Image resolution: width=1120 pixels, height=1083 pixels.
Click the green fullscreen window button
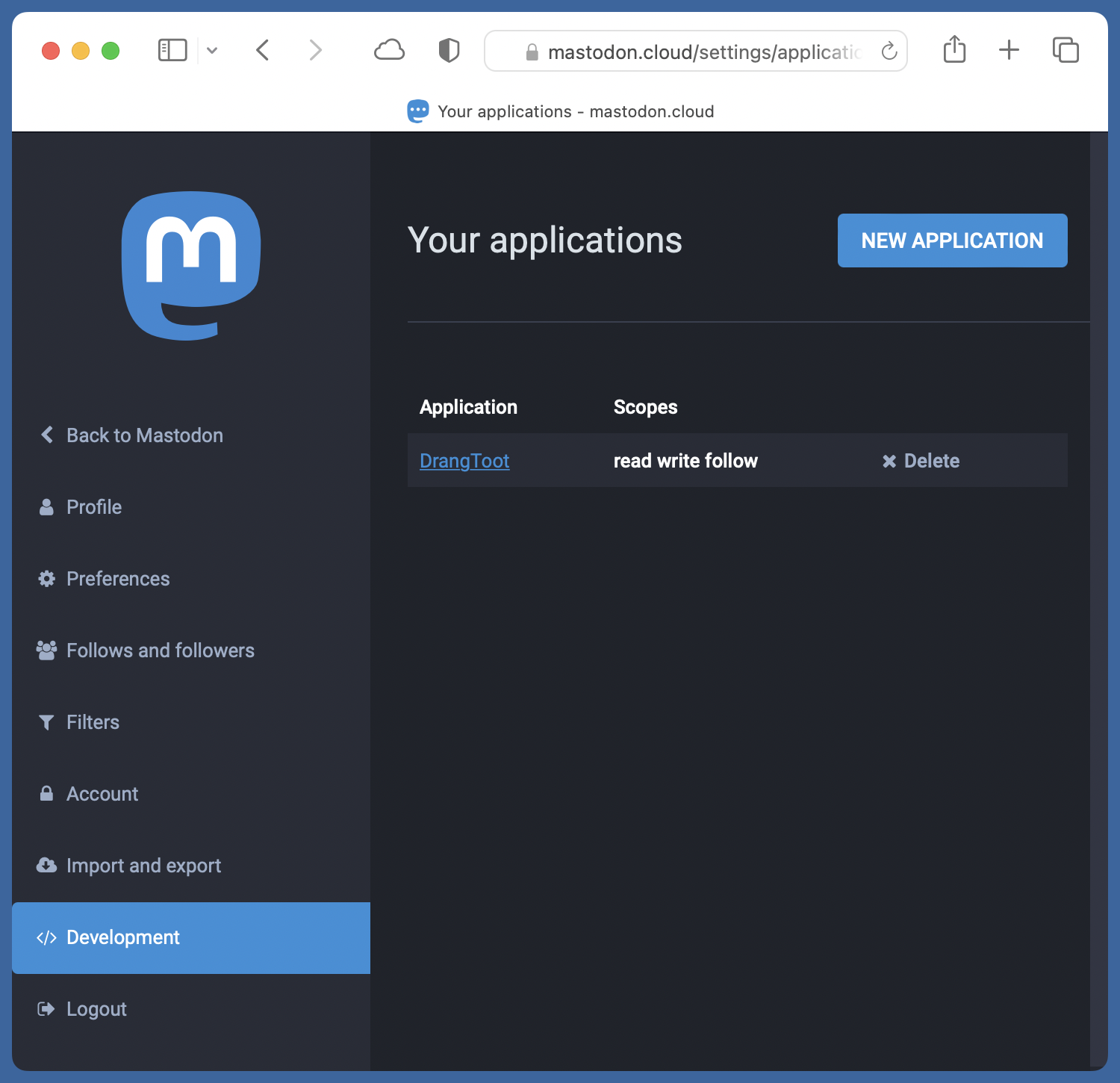pos(111,51)
